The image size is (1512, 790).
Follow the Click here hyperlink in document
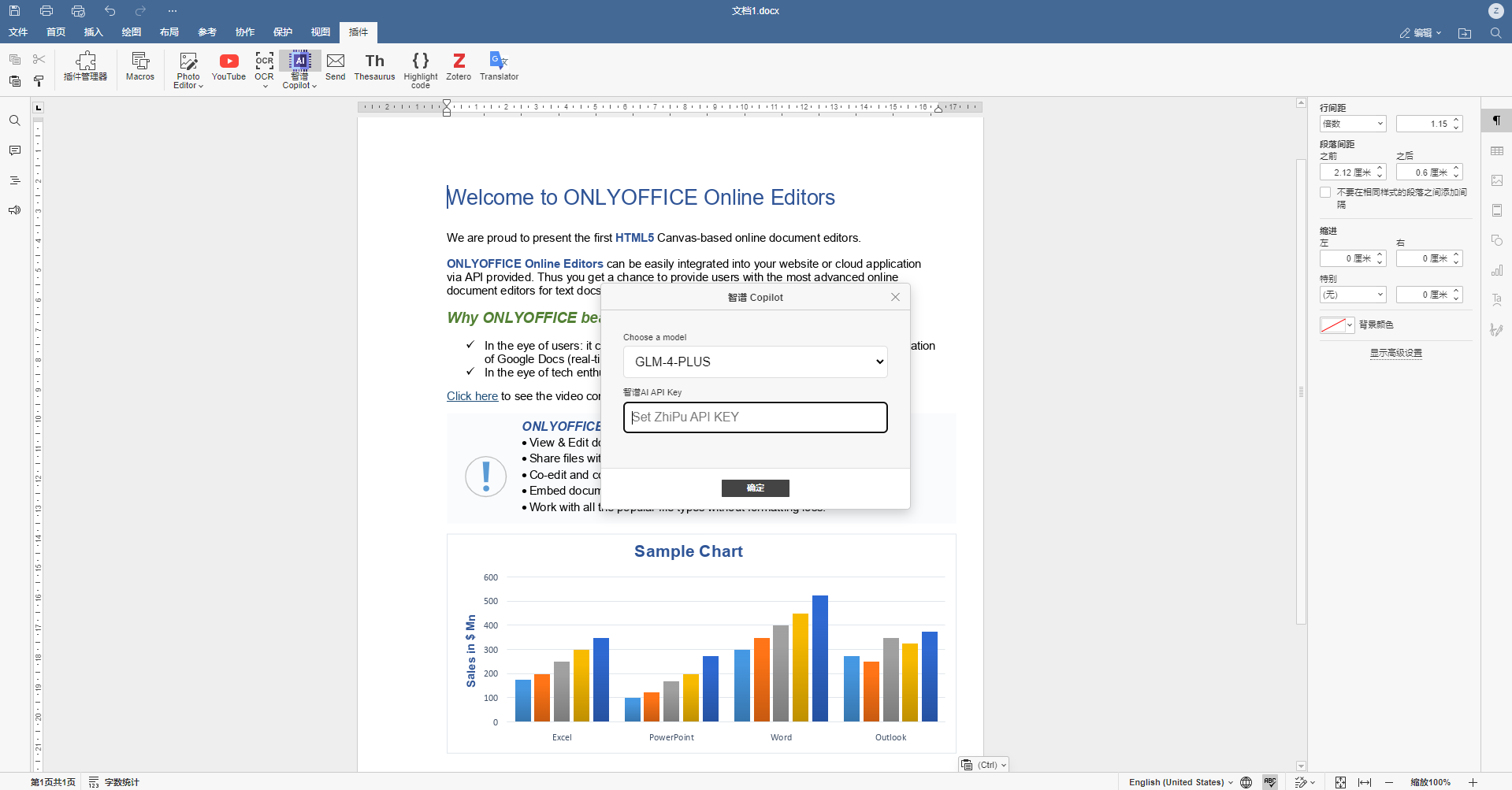point(472,396)
